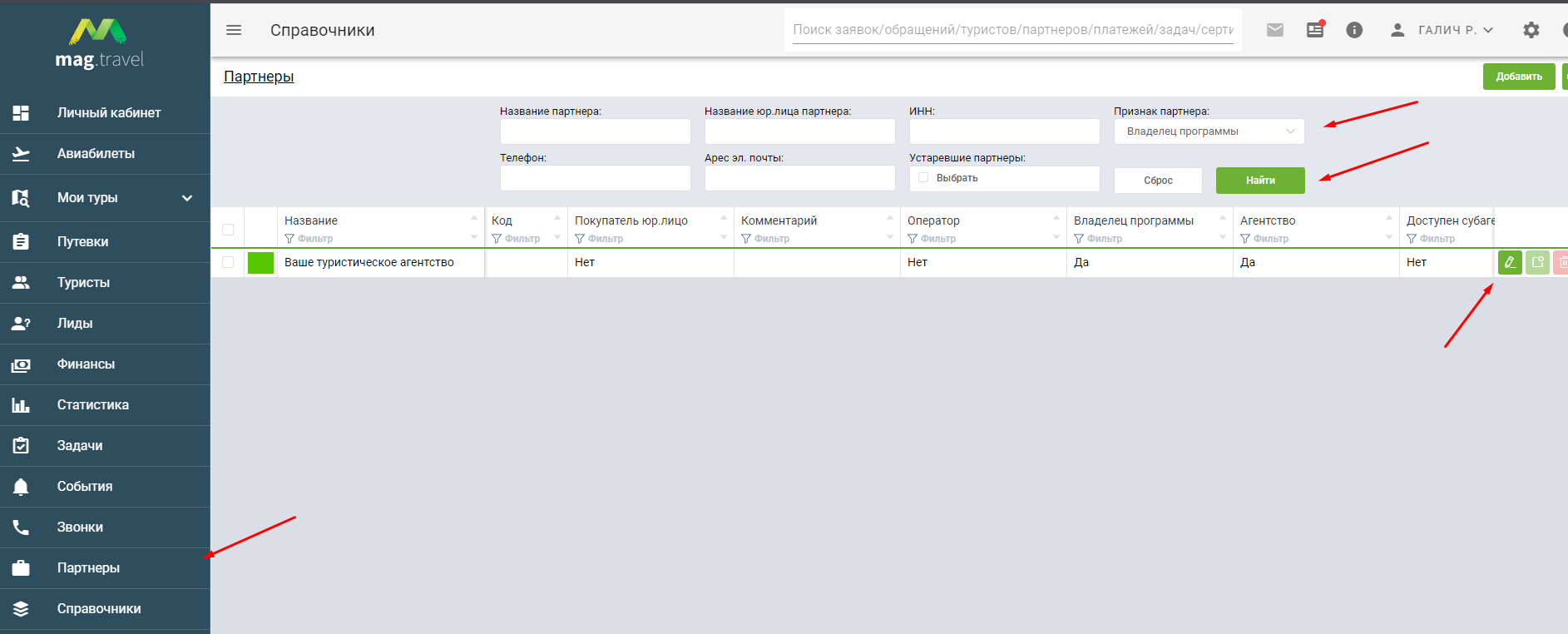Click the Владелец программы column filter field

pyautogui.click(x=1098, y=239)
